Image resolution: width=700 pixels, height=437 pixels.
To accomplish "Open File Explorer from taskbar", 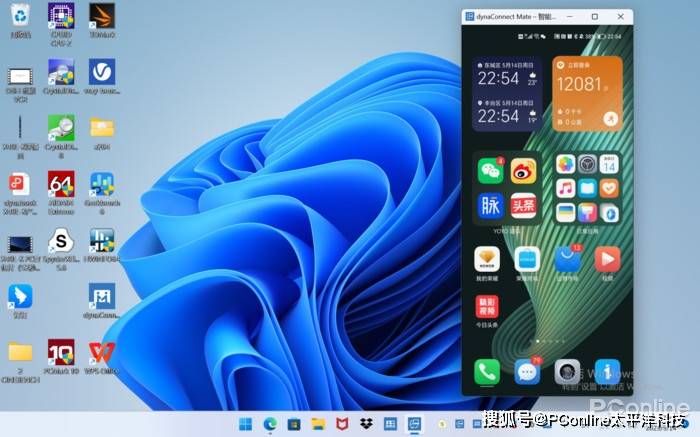I will 318,424.
